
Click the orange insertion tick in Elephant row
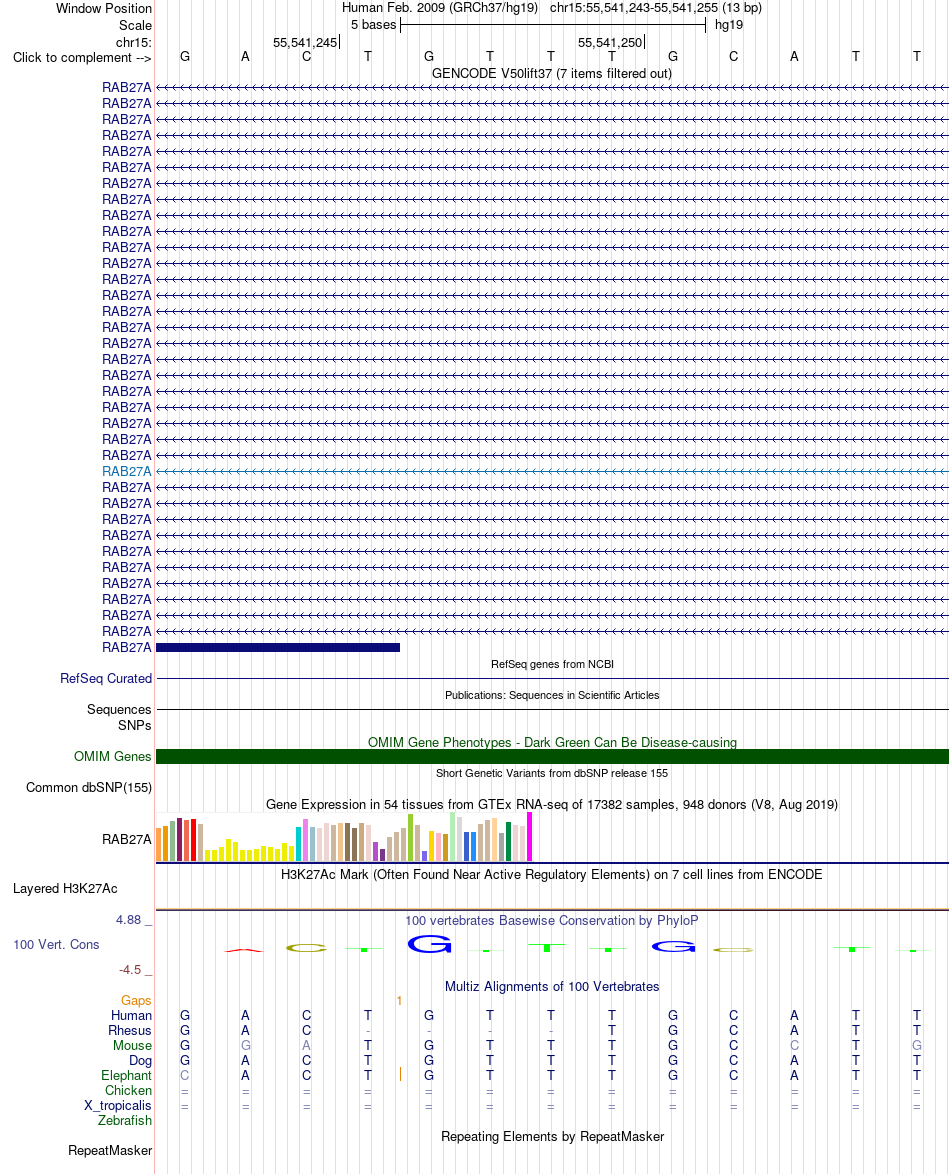click(x=401, y=1074)
